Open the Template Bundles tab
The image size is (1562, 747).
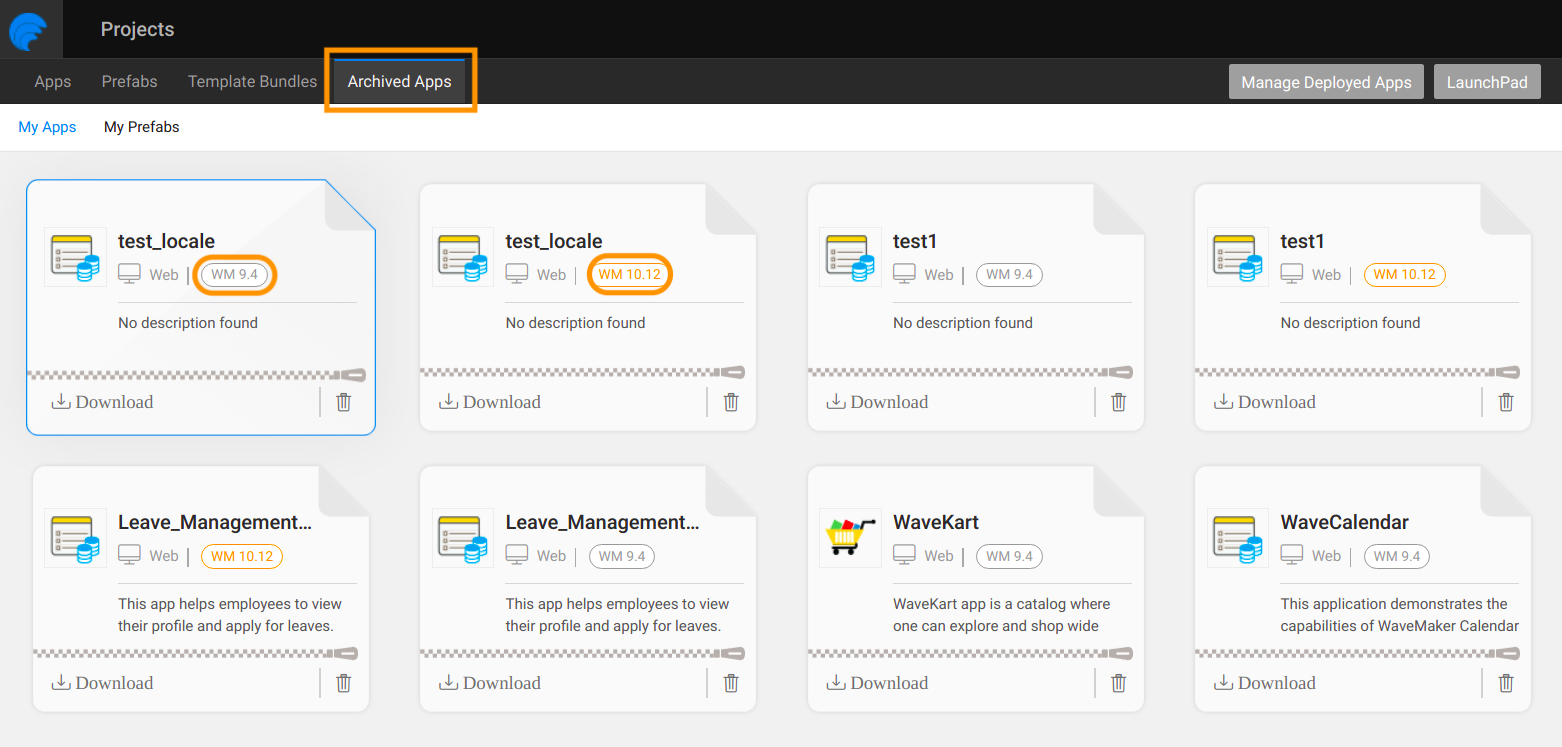click(251, 81)
